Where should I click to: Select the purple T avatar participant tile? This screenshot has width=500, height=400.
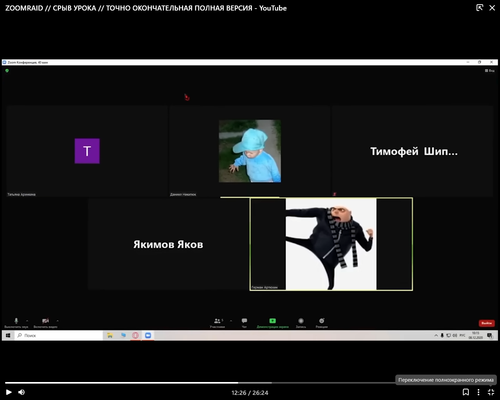(x=87, y=151)
